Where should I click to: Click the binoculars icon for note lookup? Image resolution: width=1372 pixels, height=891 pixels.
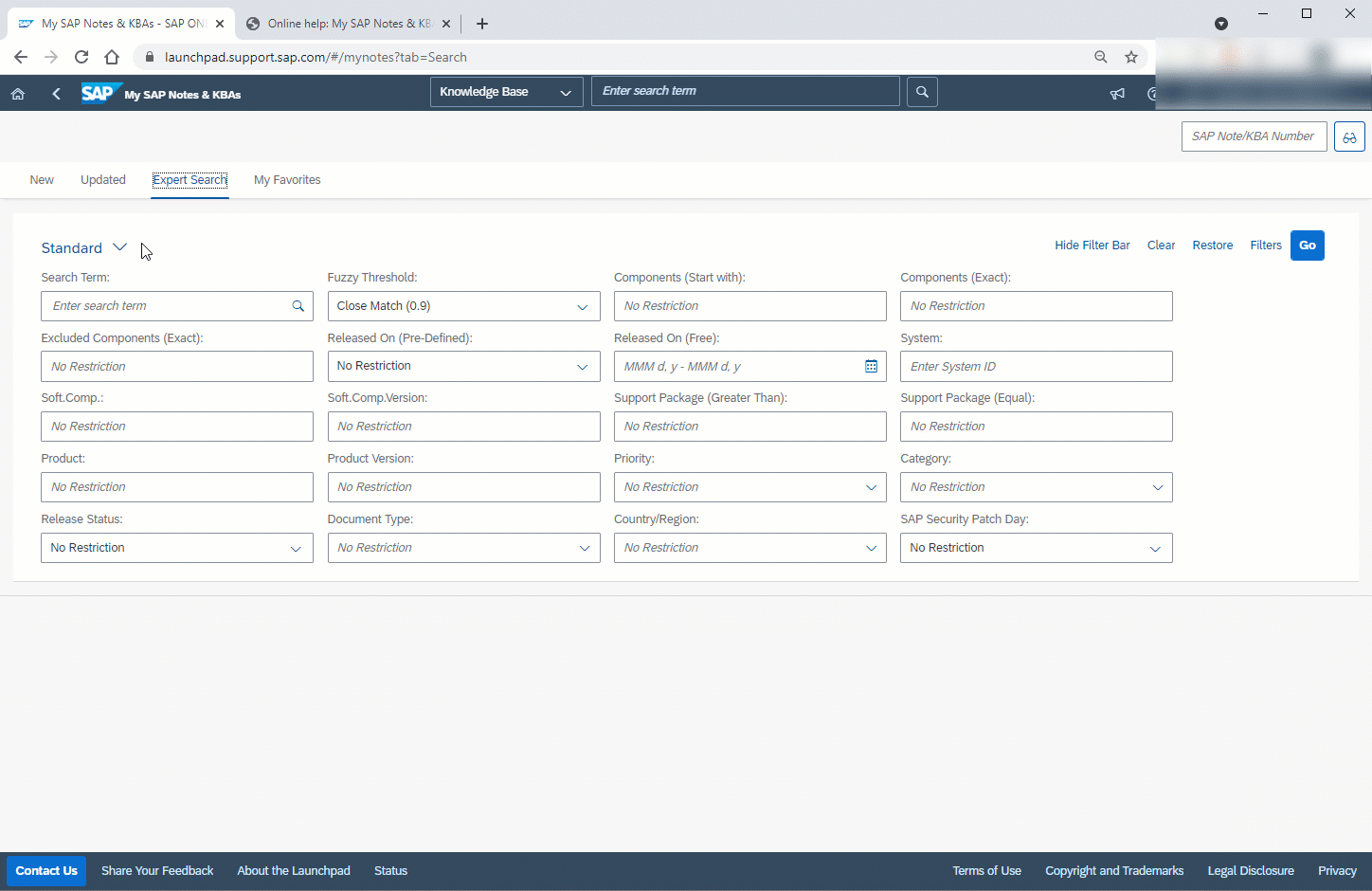pyautogui.click(x=1349, y=136)
